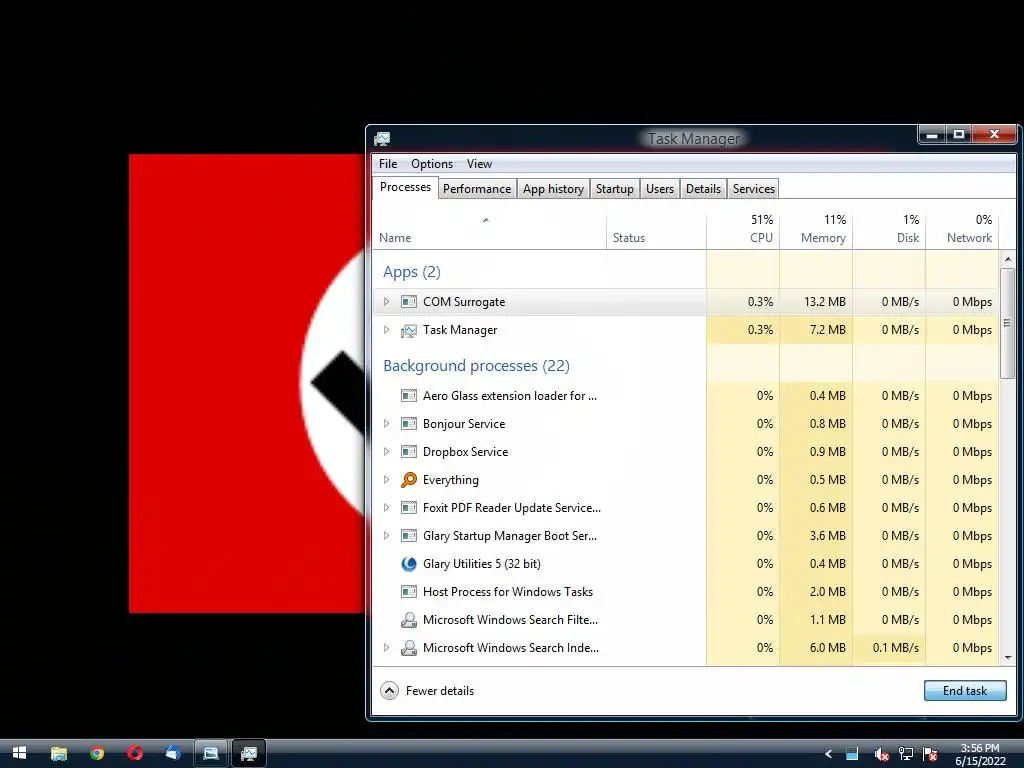Launch Google Chrome from the taskbar
Viewport: 1024px width, 768px height.
(x=97, y=753)
